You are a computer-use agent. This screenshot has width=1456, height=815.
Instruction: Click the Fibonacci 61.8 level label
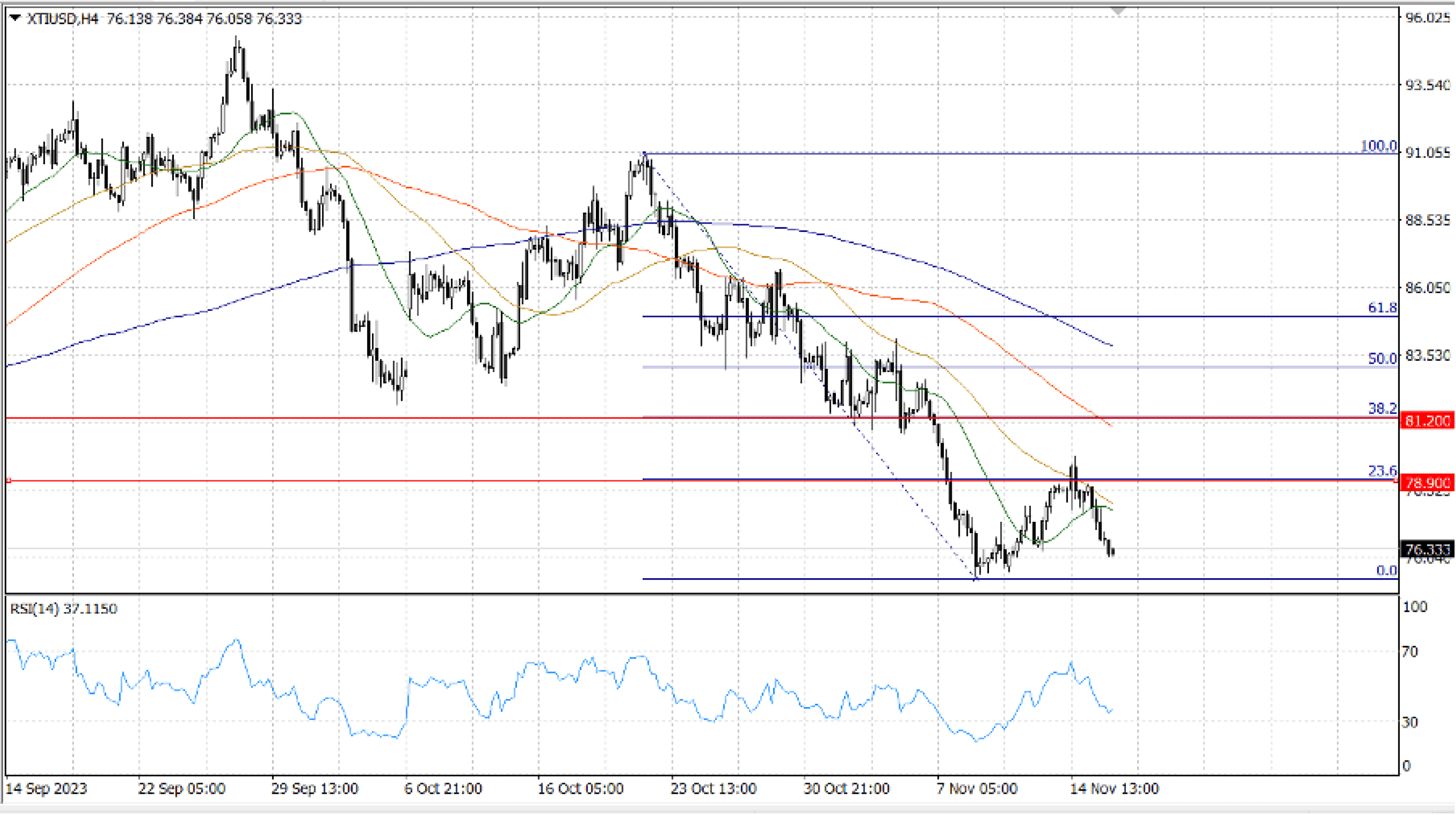tap(1382, 308)
